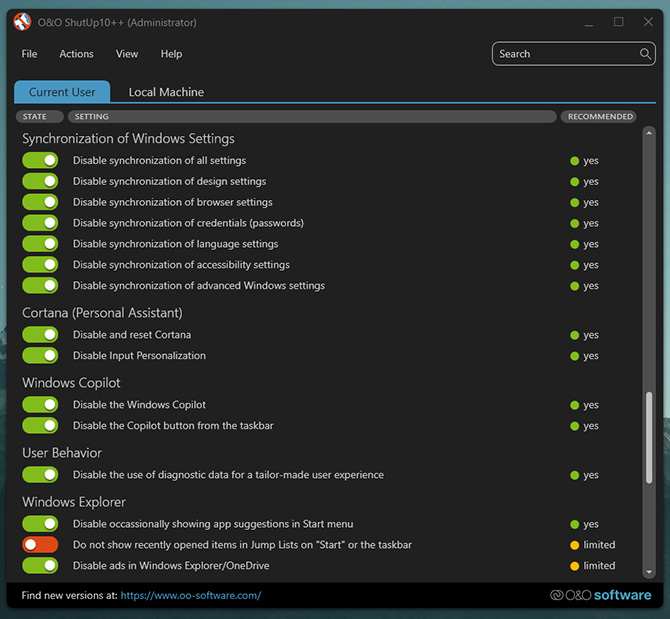Click the Windows Copilot section heading
Image resolution: width=670 pixels, height=619 pixels.
(x=71, y=383)
